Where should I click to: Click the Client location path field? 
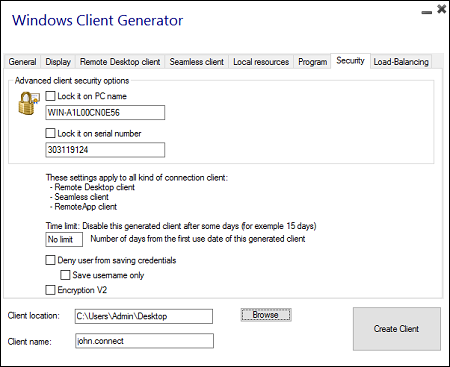144,316
